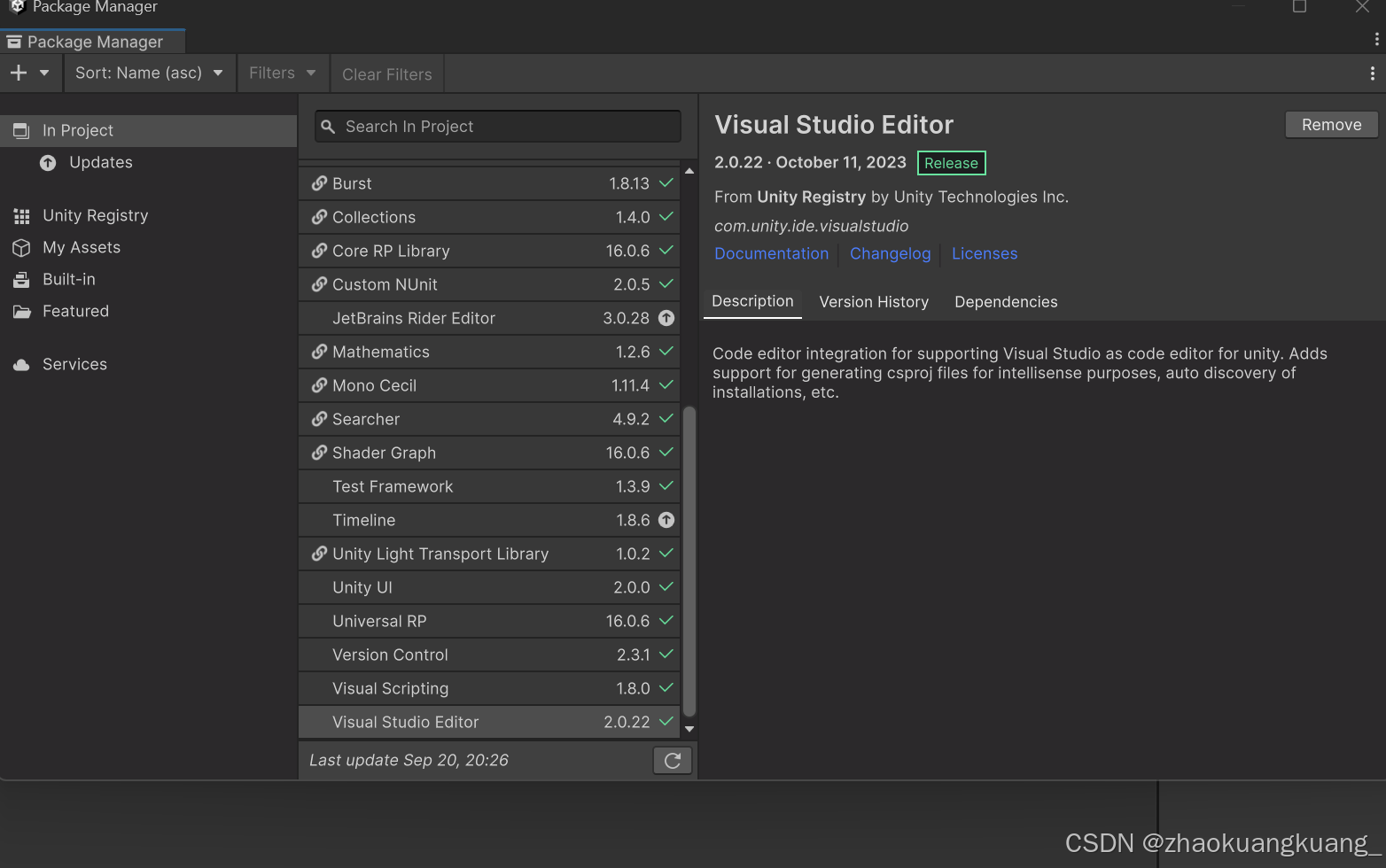Viewport: 1386px width, 868px height.
Task: Click update-available icon on Timeline row
Action: click(x=666, y=520)
